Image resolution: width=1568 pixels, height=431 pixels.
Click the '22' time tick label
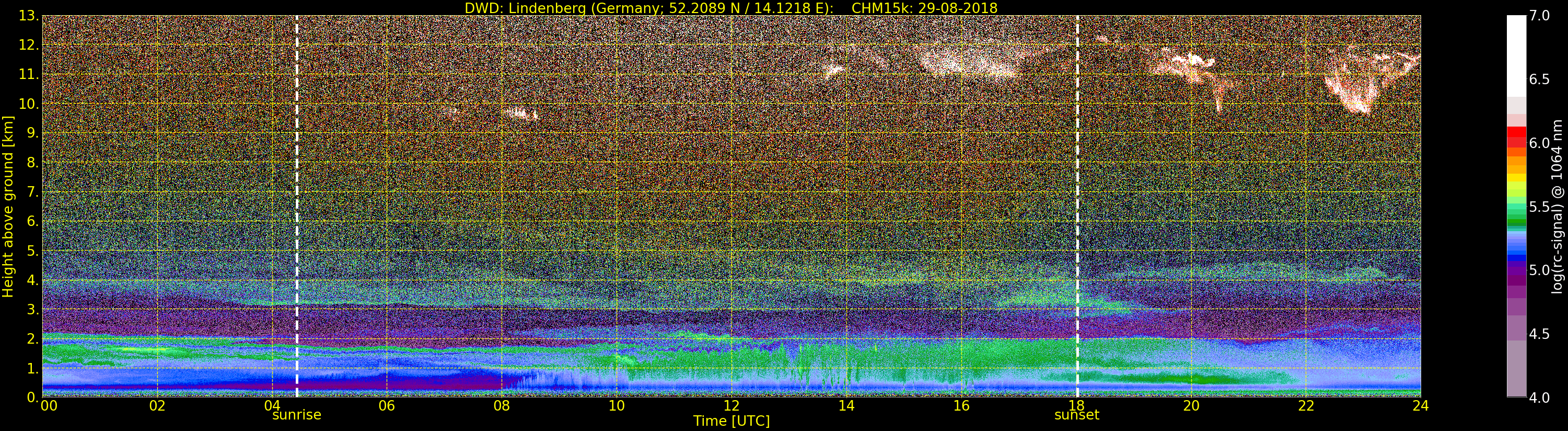[x=1306, y=405]
